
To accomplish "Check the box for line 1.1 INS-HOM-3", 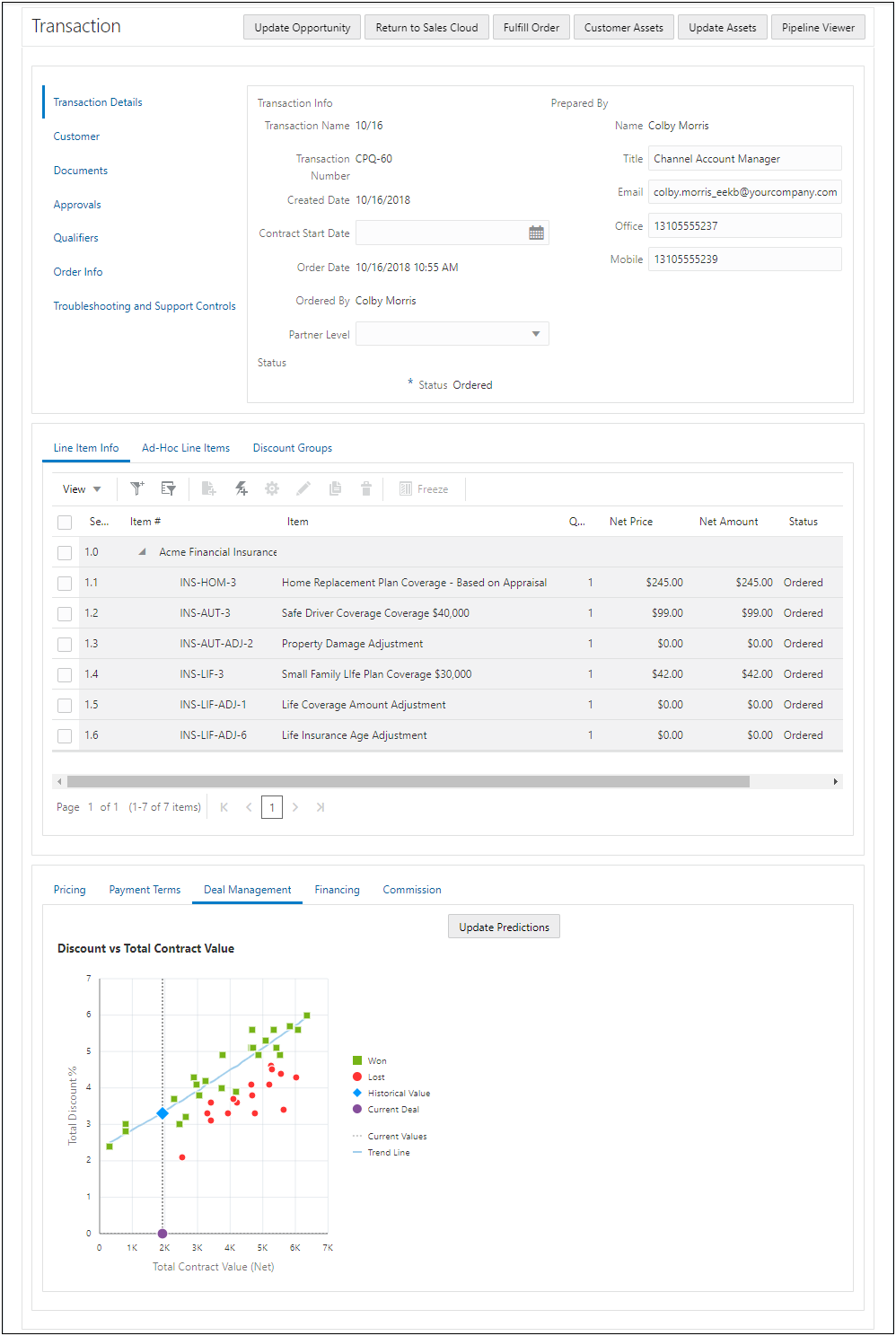I will (x=65, y=584).
